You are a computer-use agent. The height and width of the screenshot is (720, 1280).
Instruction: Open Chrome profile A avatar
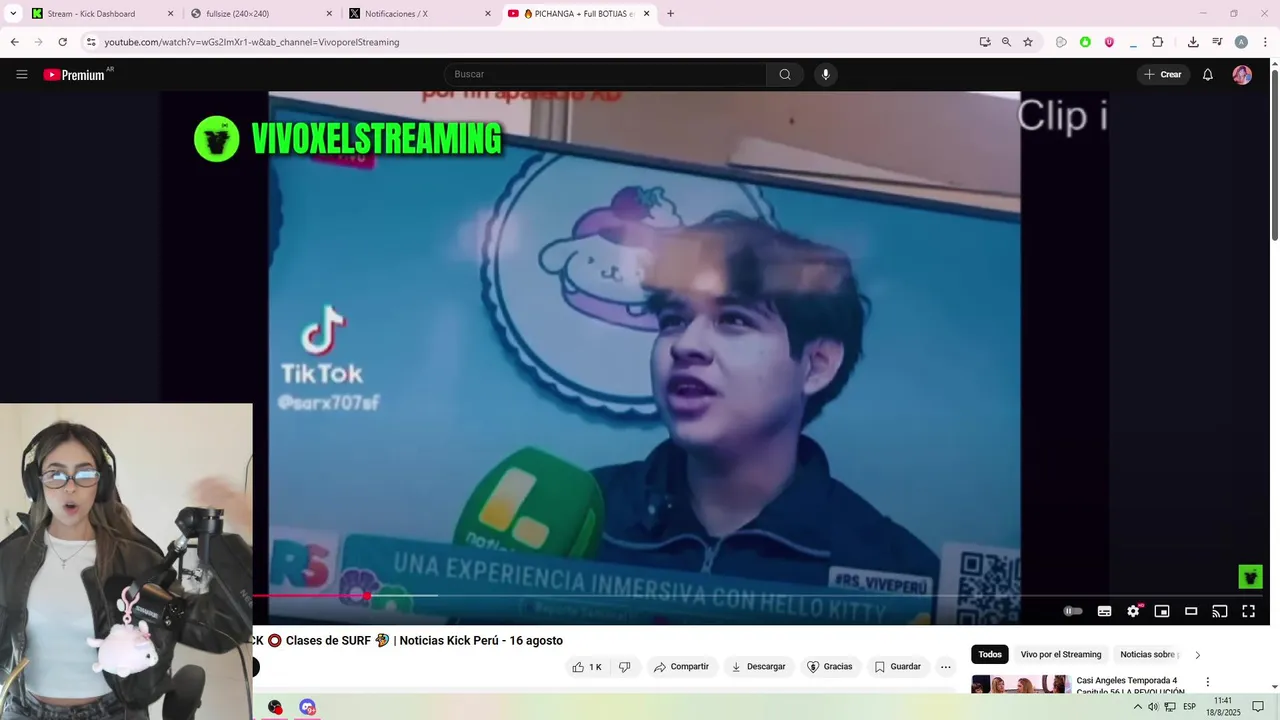[1241, 42]
